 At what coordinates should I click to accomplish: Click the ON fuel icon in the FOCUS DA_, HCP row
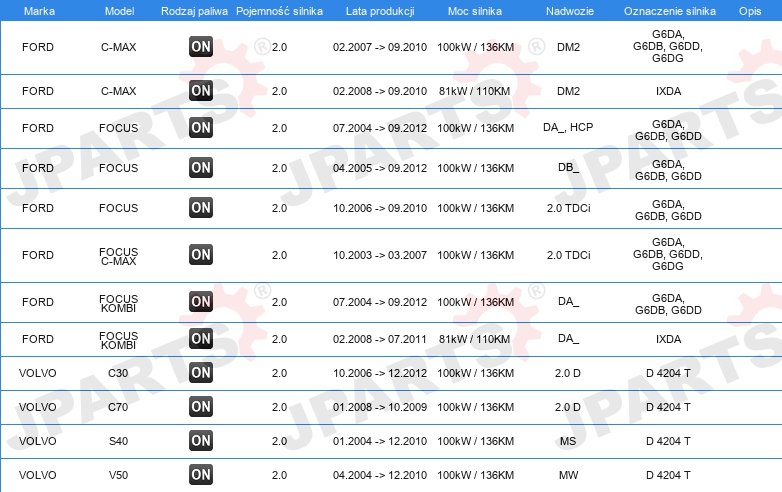click(201, 128)
